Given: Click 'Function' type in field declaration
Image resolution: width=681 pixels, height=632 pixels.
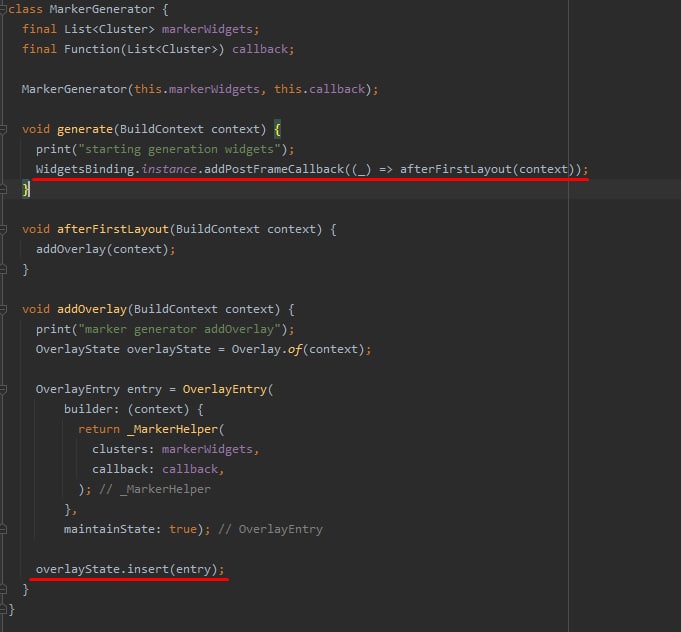Looking at the screenshot, I should [x=92, y=49].
